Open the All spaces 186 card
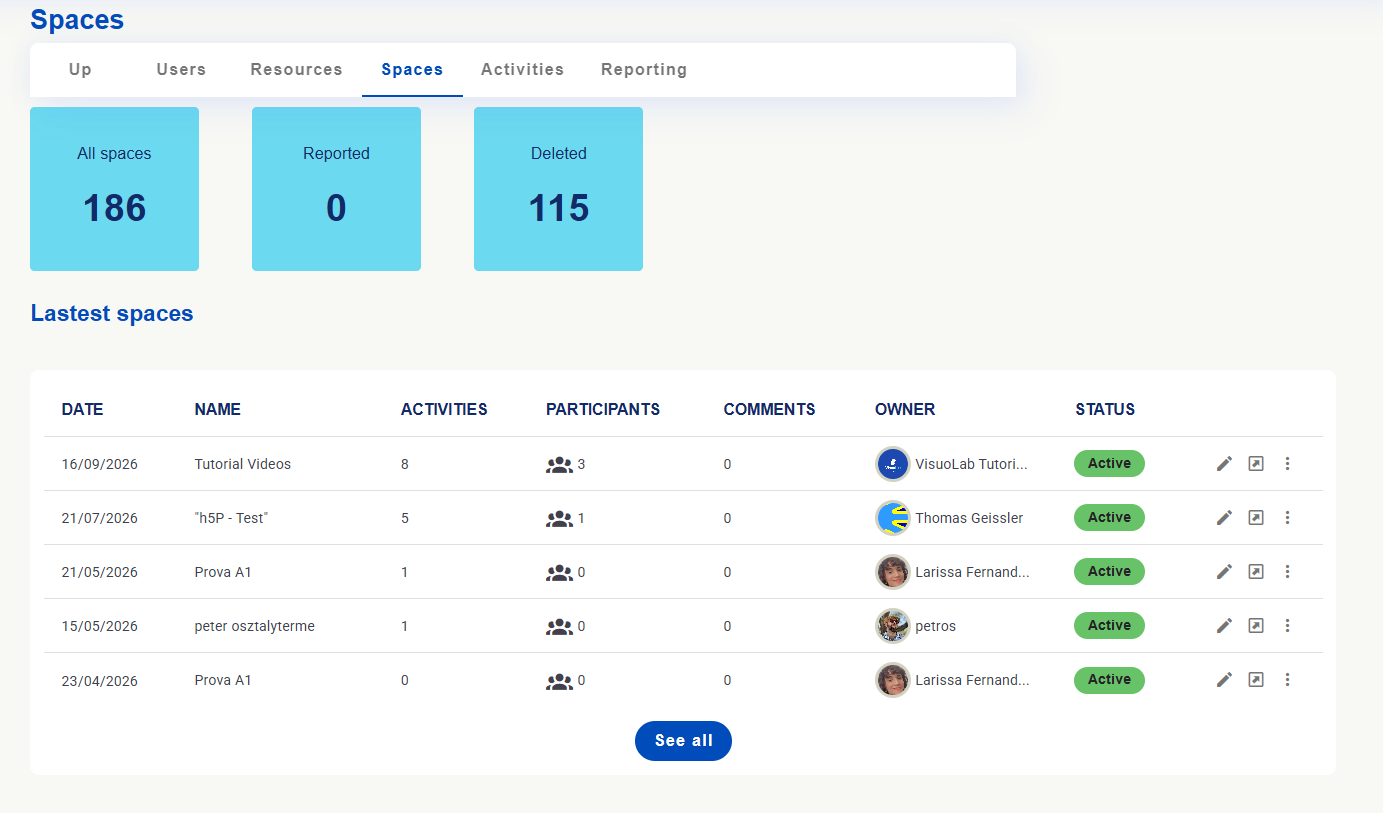The height and width of the screenshot is (813, 1383). pyautogui.click(x=114, y=189)
